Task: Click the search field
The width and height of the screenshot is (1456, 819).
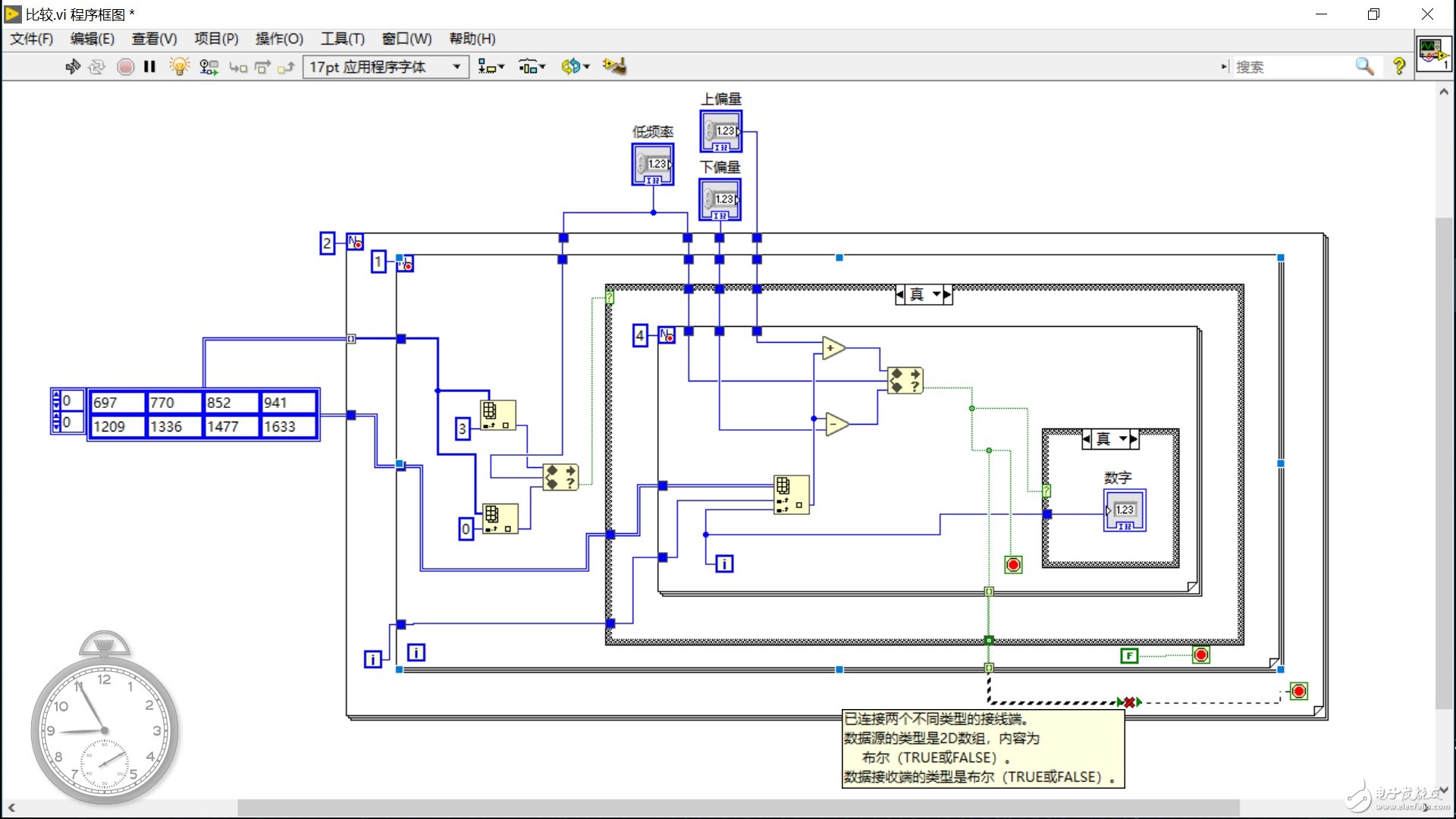Action: click(1293, 67)
